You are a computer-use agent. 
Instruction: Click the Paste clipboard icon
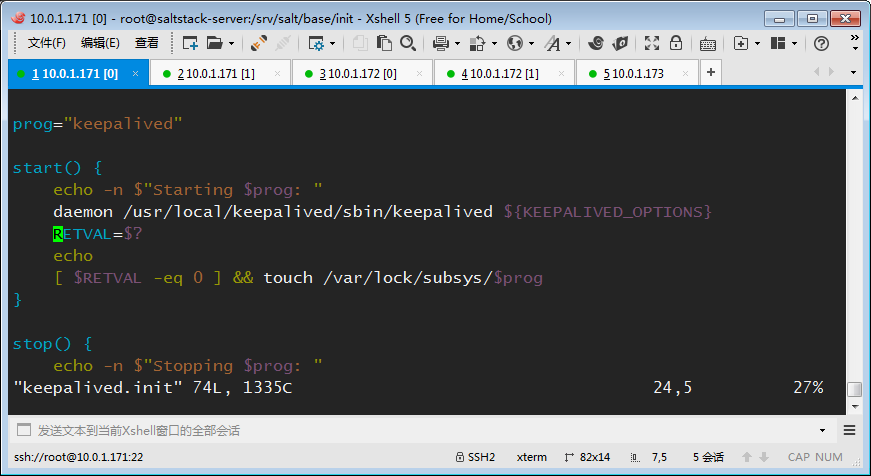click(384, 43)
